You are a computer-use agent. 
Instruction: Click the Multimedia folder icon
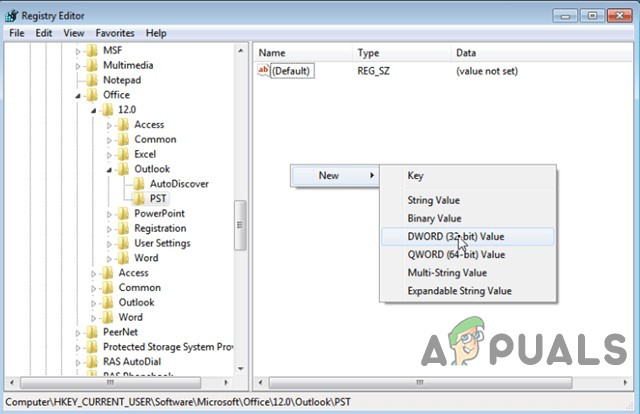pos(93,65)
